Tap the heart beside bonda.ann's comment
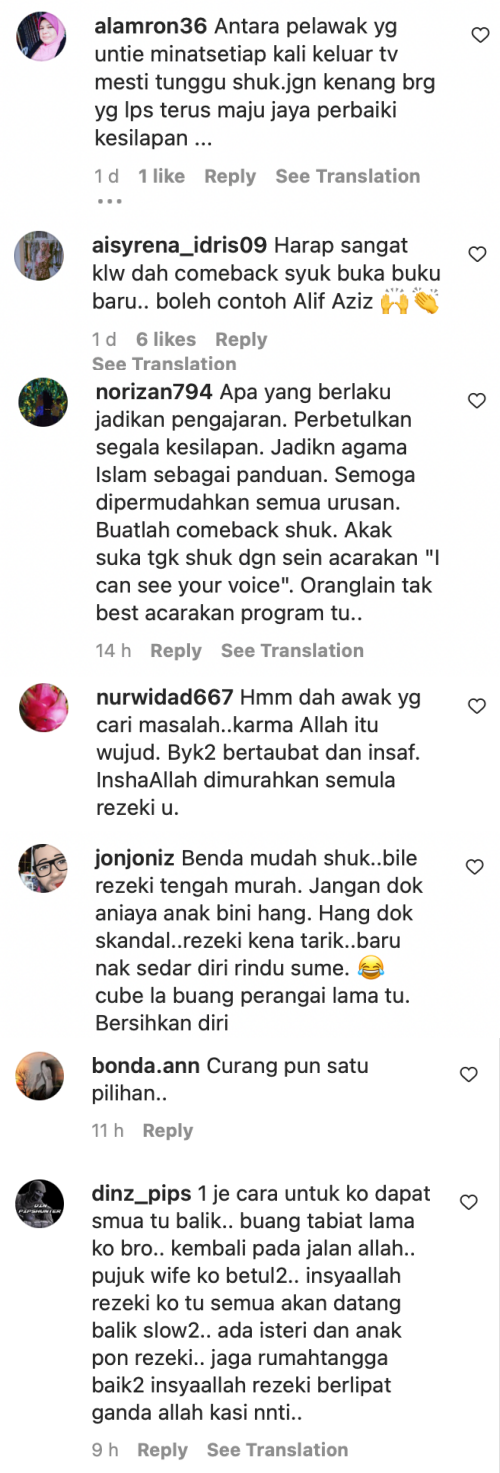 pyautogui.click(x=467, y=1074)
